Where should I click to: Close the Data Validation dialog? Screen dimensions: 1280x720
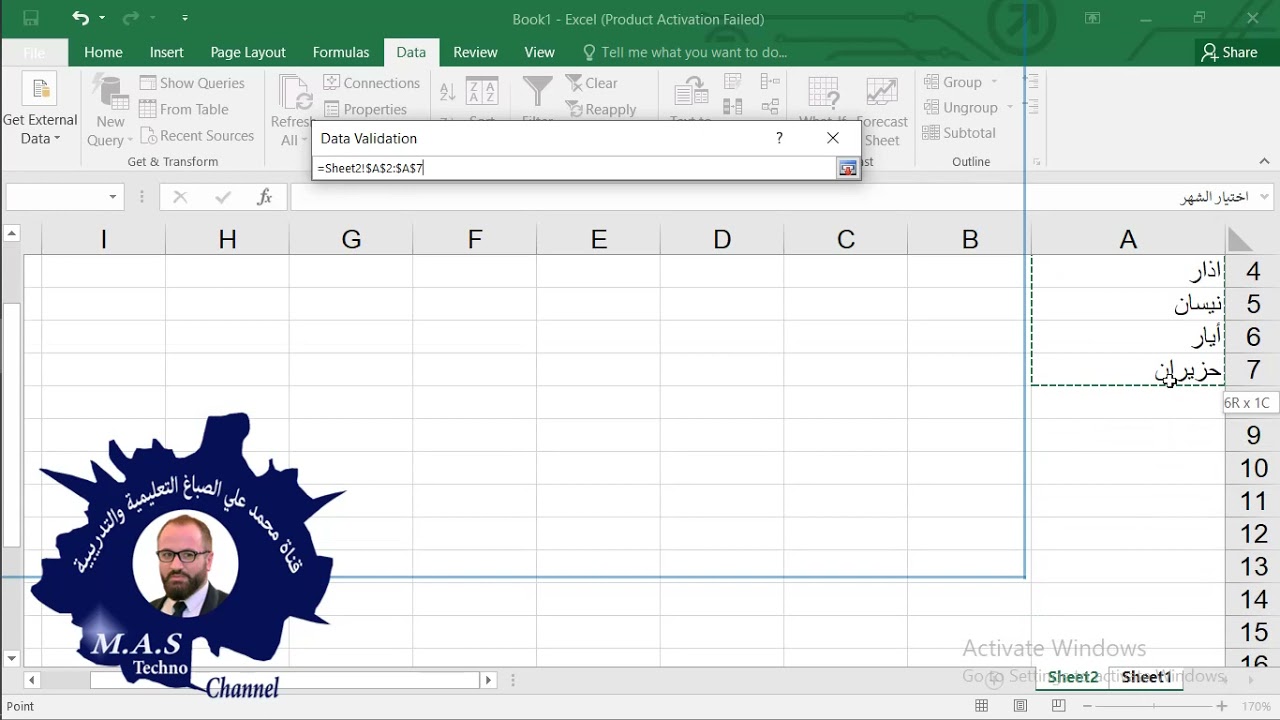tap(833, 138)
